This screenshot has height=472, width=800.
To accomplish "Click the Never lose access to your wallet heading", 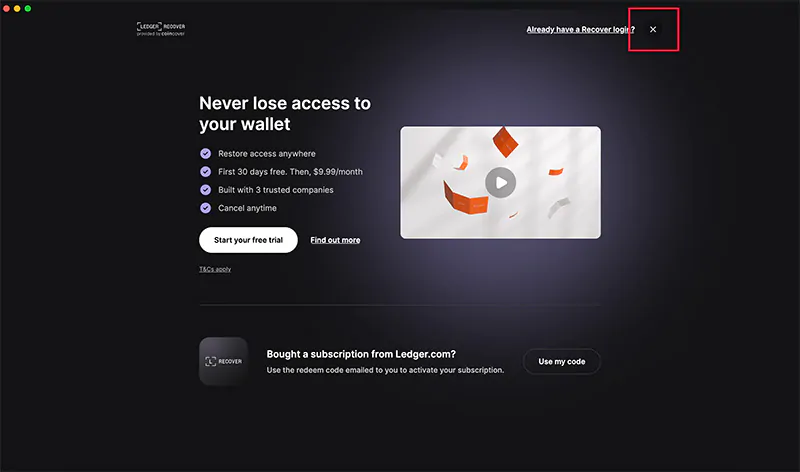I will point(285,113).
